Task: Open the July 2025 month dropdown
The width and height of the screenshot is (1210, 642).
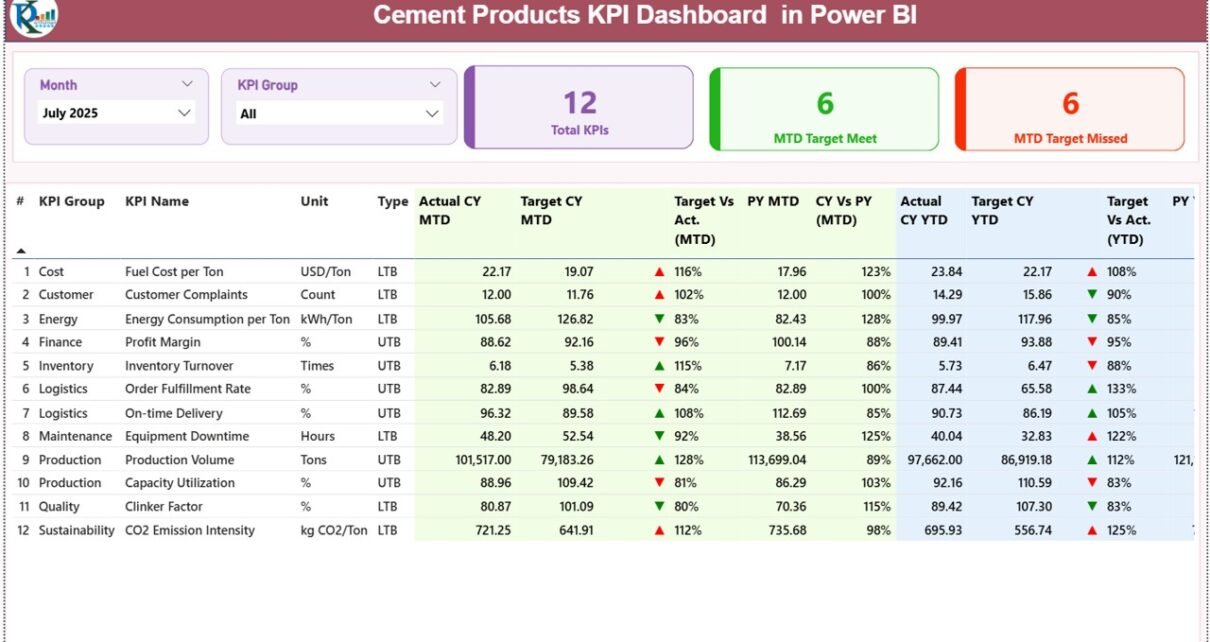Action: click(184, 113)
